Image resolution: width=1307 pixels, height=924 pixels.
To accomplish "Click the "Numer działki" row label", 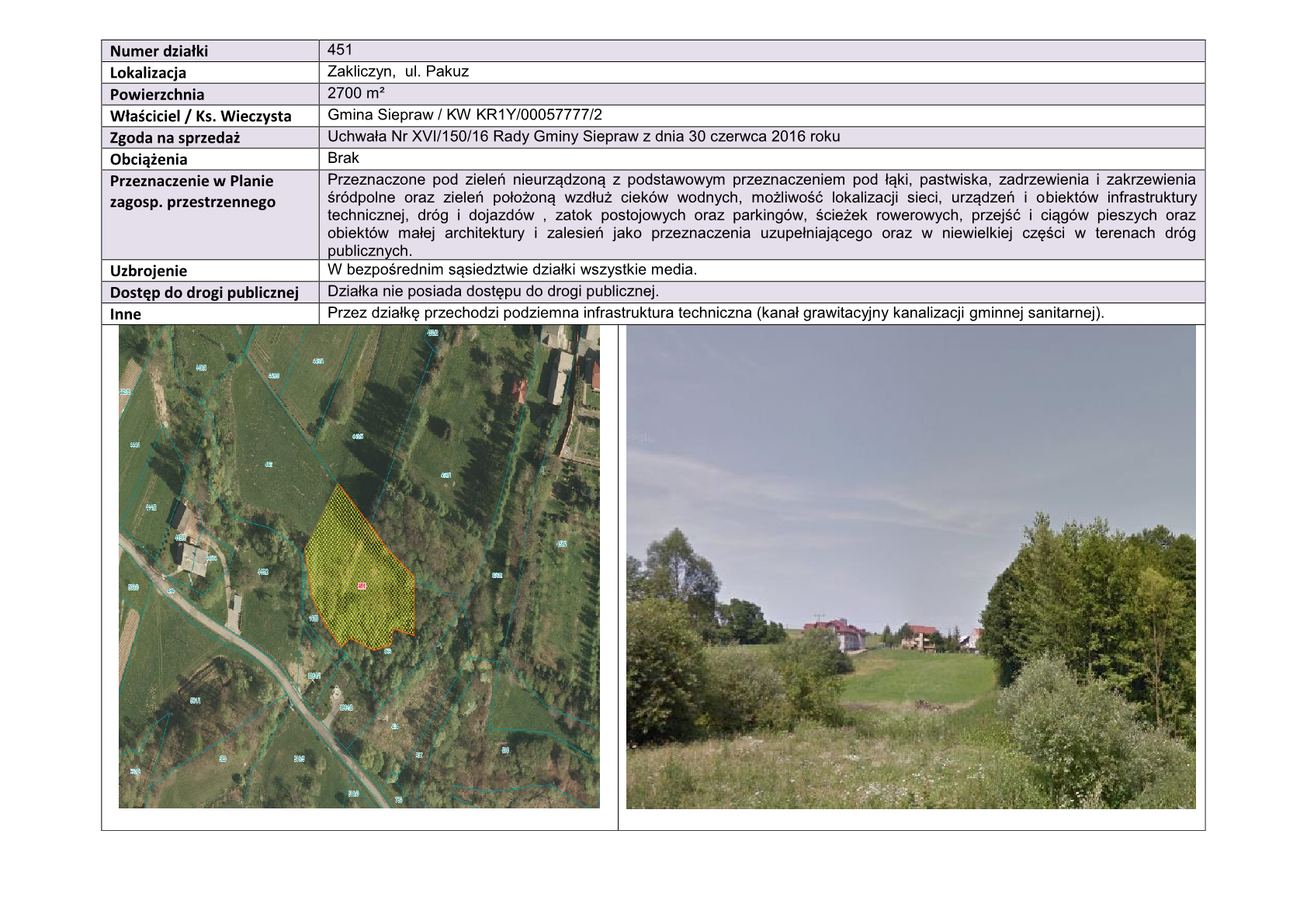I will tap(159, 51).
